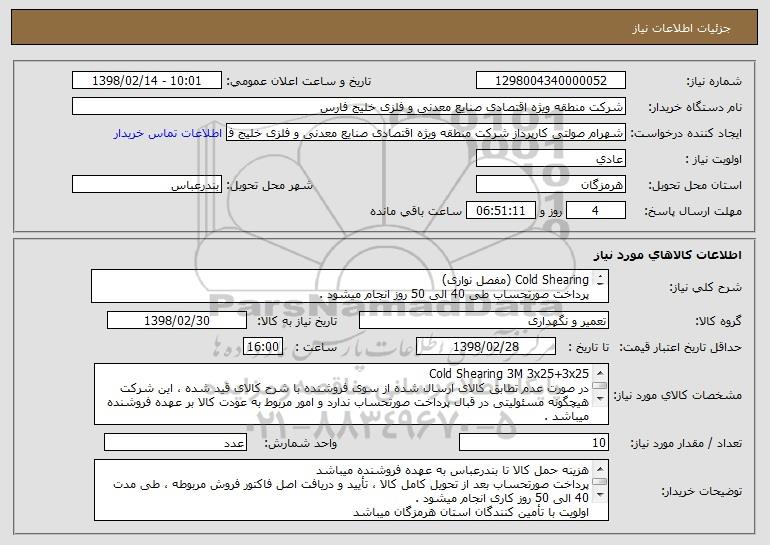The width and height of the screenshot is (770, 545).
Task: Click the unit of measure field عدد
Action: [x=175, y=442]
